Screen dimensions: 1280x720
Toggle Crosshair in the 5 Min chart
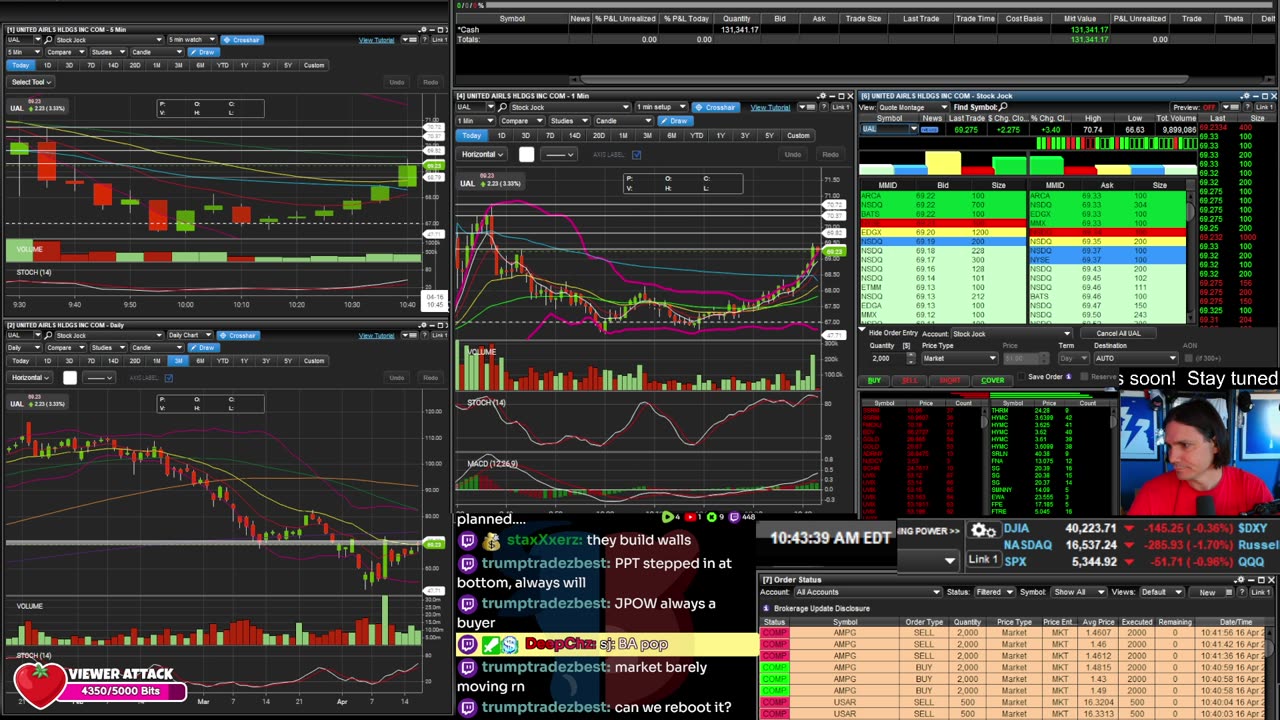(x=241, y=40)
